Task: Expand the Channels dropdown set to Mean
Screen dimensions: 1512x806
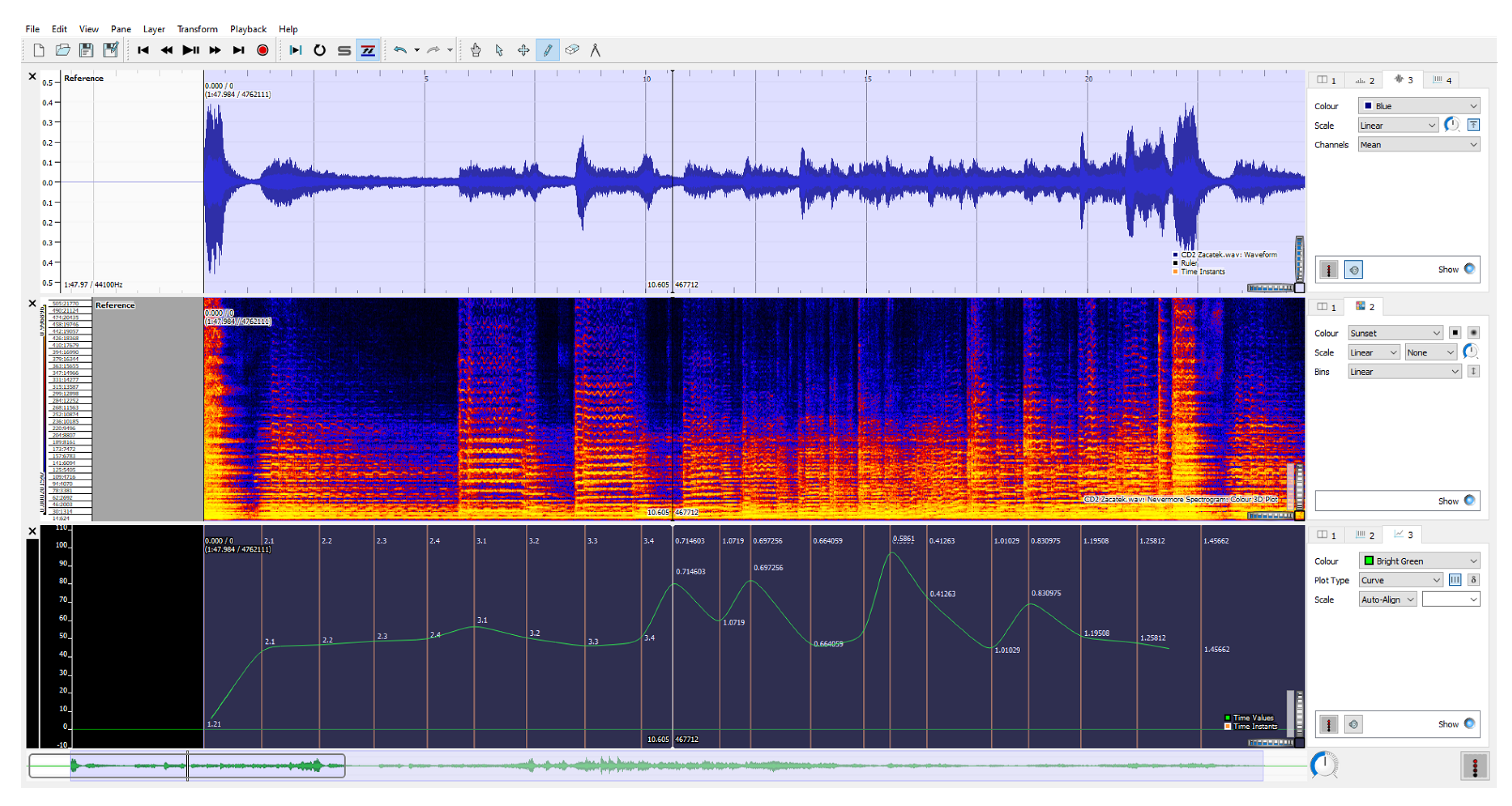Action: [x=1418, y=145]
